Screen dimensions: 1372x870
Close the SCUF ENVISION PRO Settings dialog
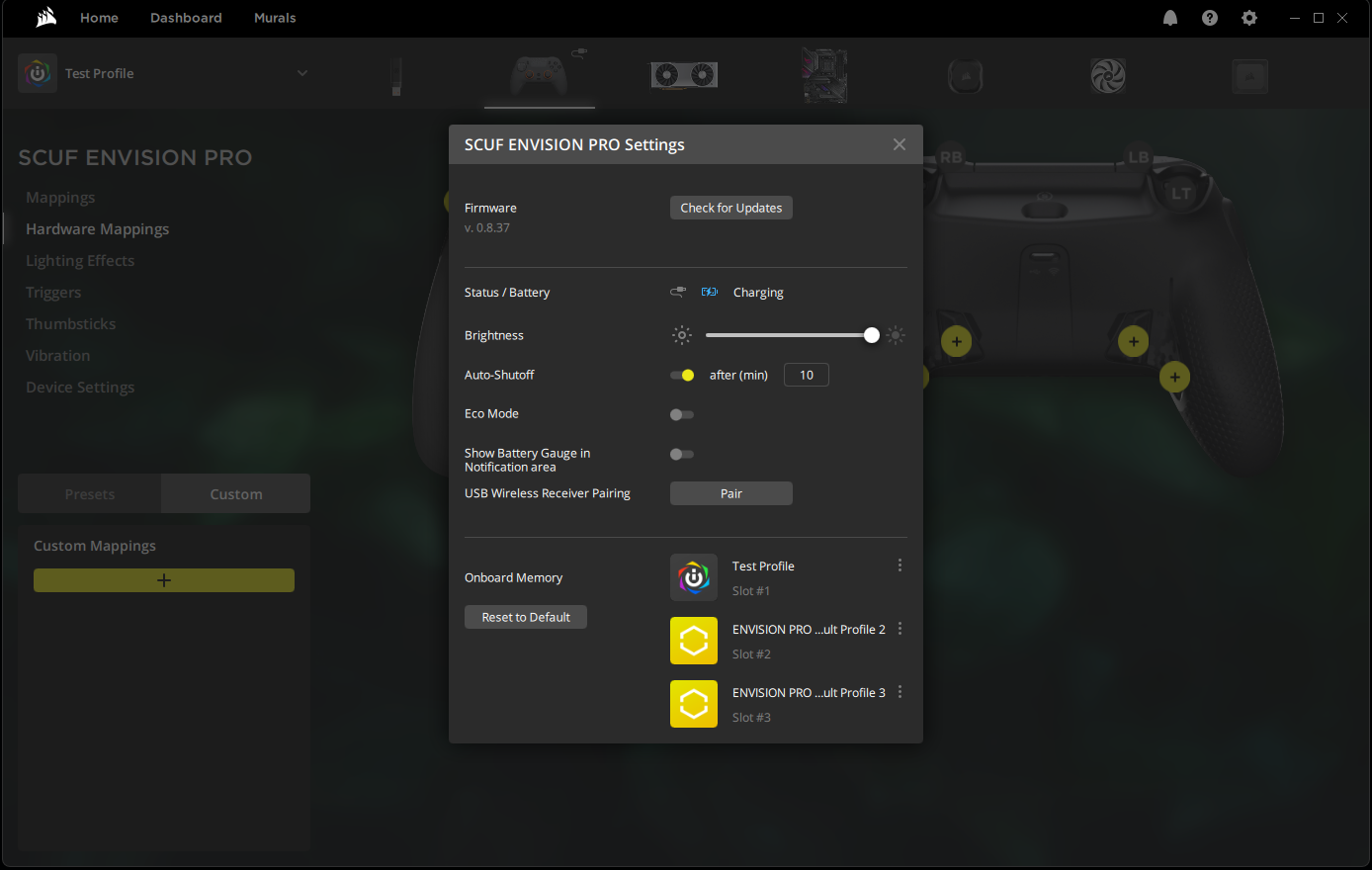(899, 144)
